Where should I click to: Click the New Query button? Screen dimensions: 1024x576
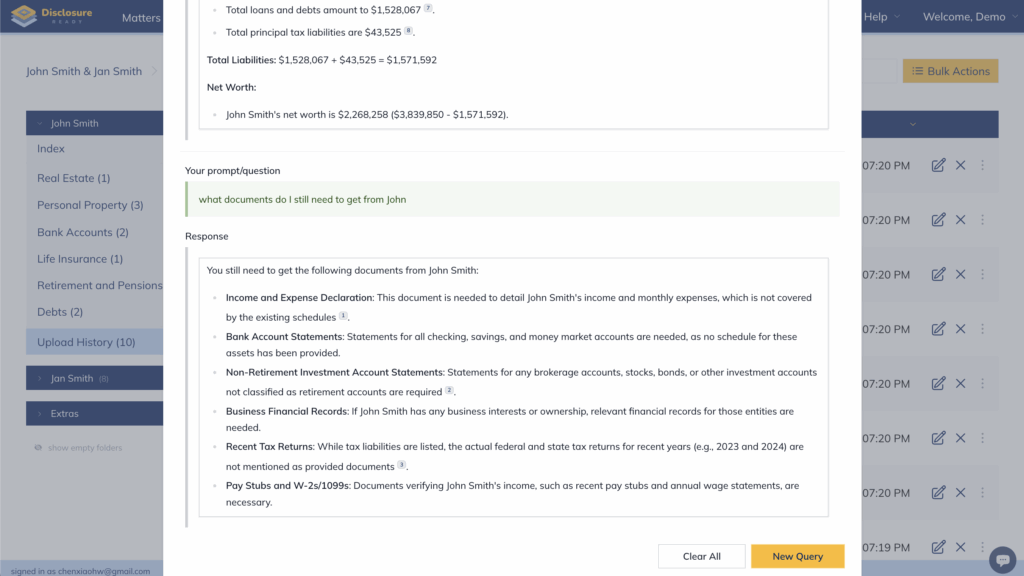pyautogui.click(x=797, y=556)
